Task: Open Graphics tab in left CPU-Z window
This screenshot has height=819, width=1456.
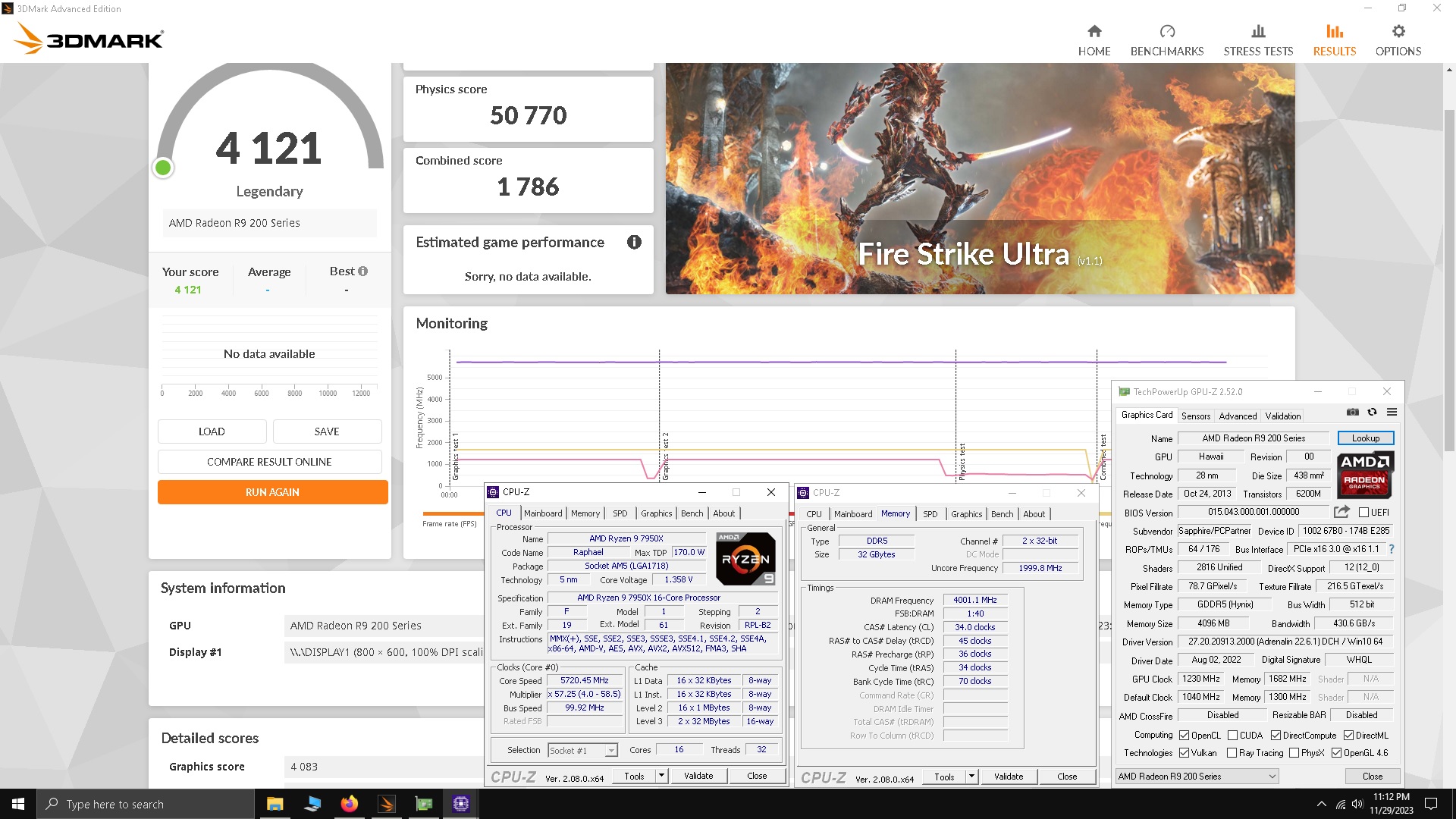Action: coord(656,513)
